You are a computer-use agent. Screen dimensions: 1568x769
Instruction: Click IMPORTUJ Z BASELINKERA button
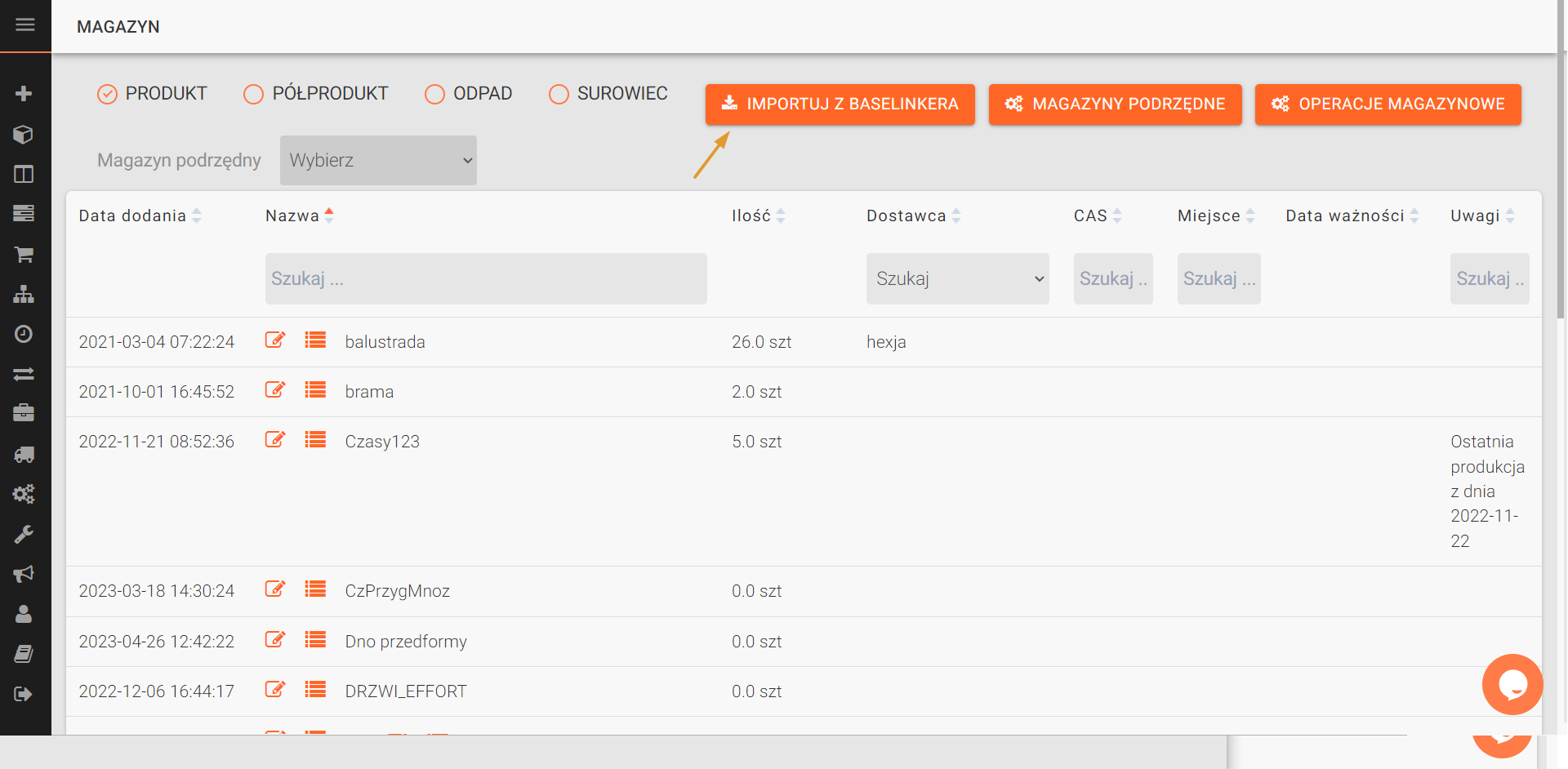coord(840,104)
